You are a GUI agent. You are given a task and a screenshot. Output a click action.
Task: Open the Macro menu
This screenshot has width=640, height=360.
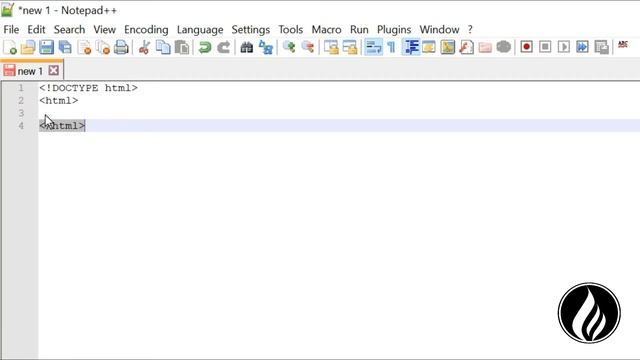[x=327, y=30]
